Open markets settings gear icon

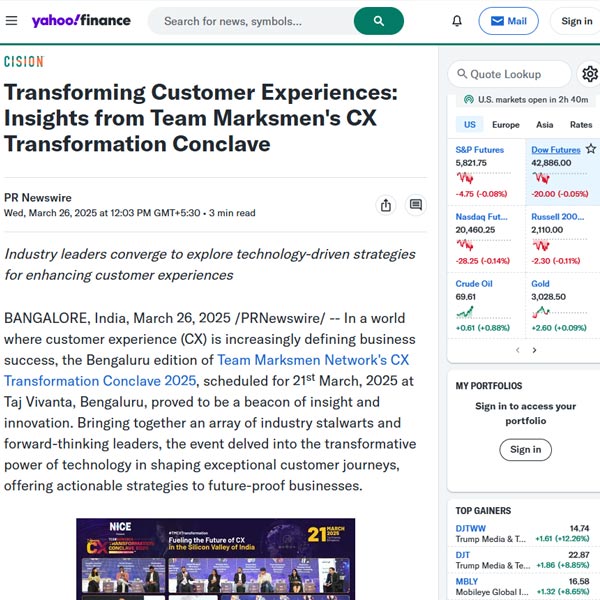click(x=590, y=74)
